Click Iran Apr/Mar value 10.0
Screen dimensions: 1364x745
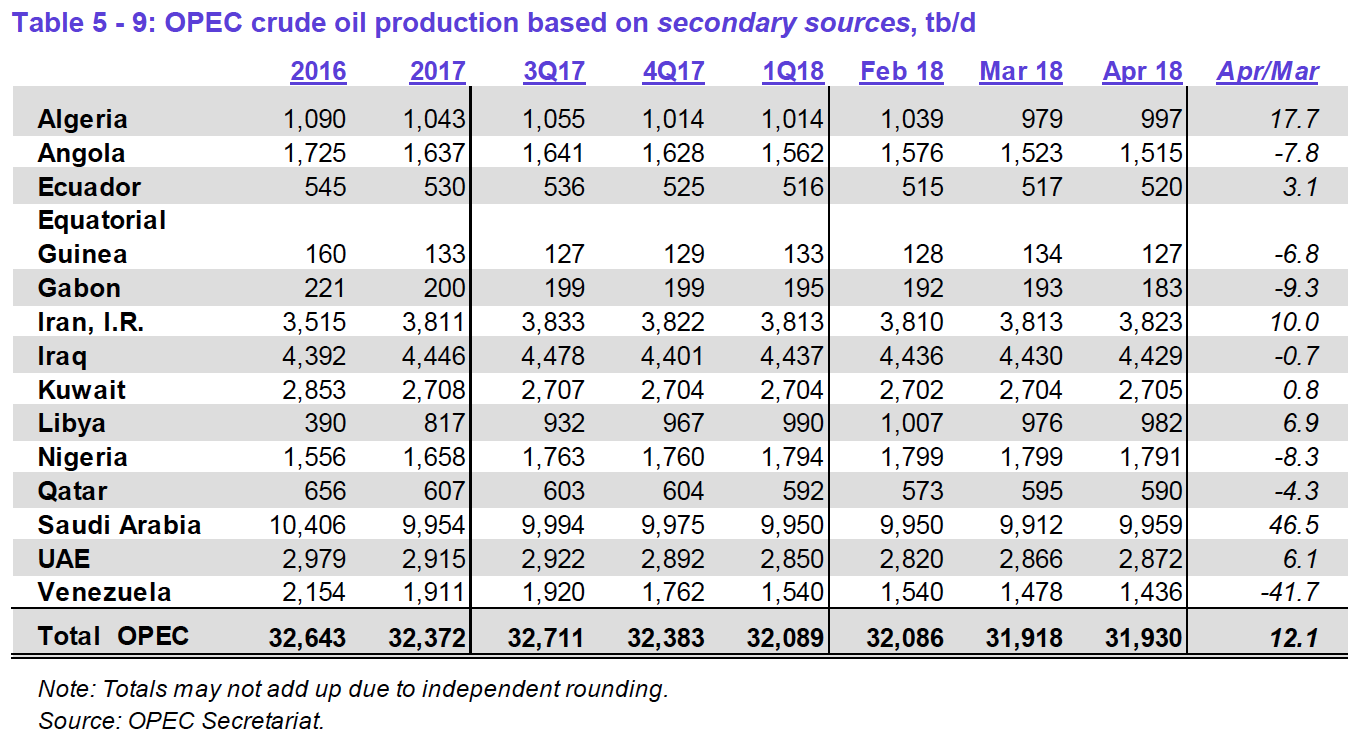(1293, 322)
